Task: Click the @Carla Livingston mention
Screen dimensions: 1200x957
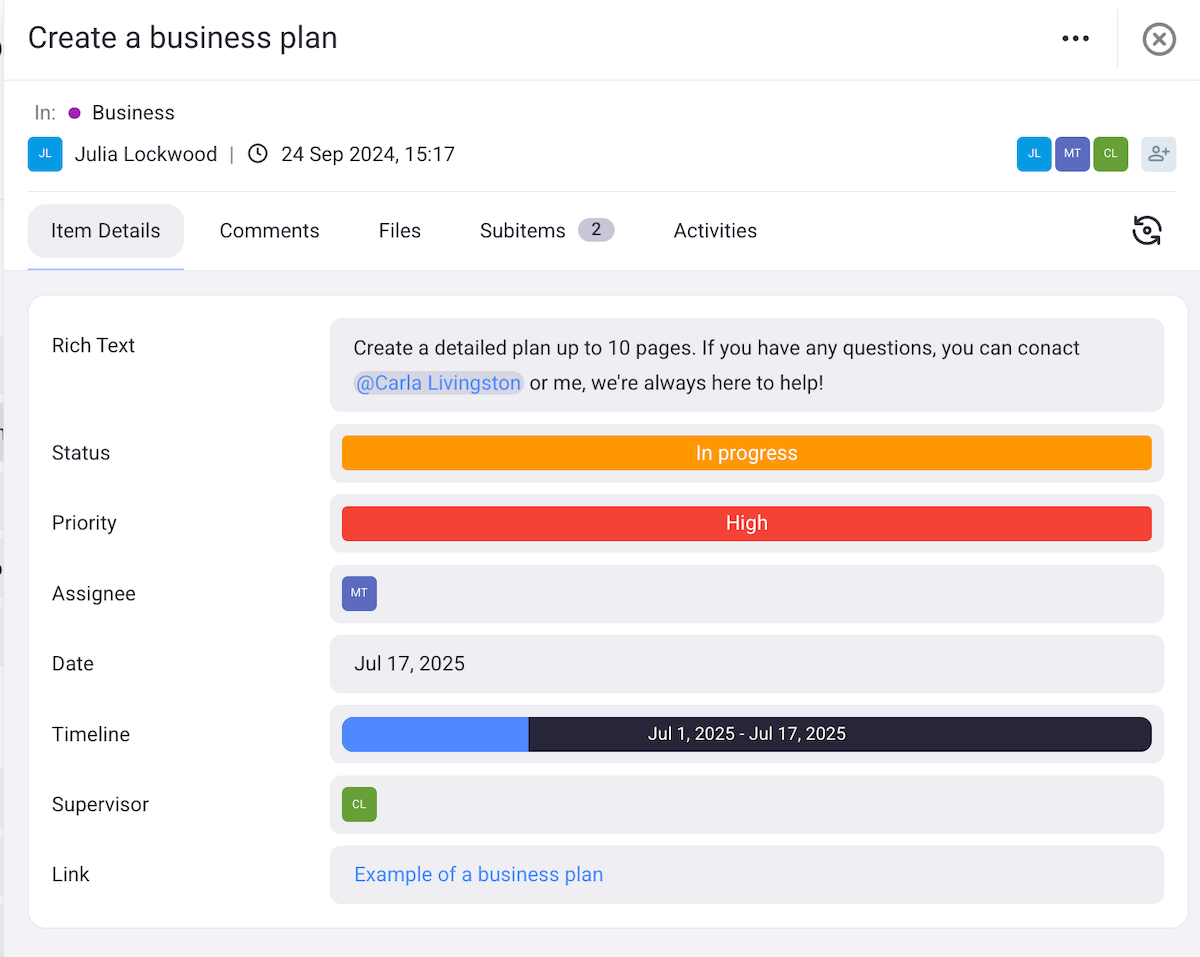Action: click(x=438, y=383)
